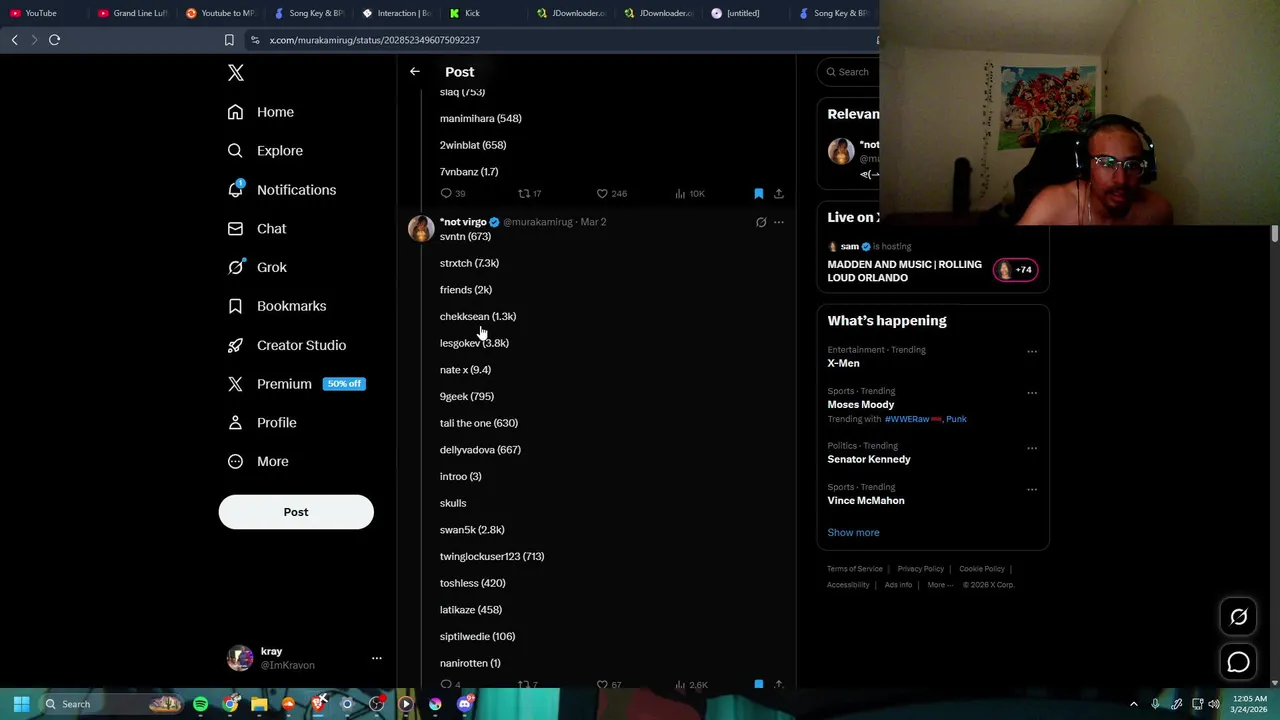Open the floating Grok button
The image size is (1280, 720).
click(1238, 617)
